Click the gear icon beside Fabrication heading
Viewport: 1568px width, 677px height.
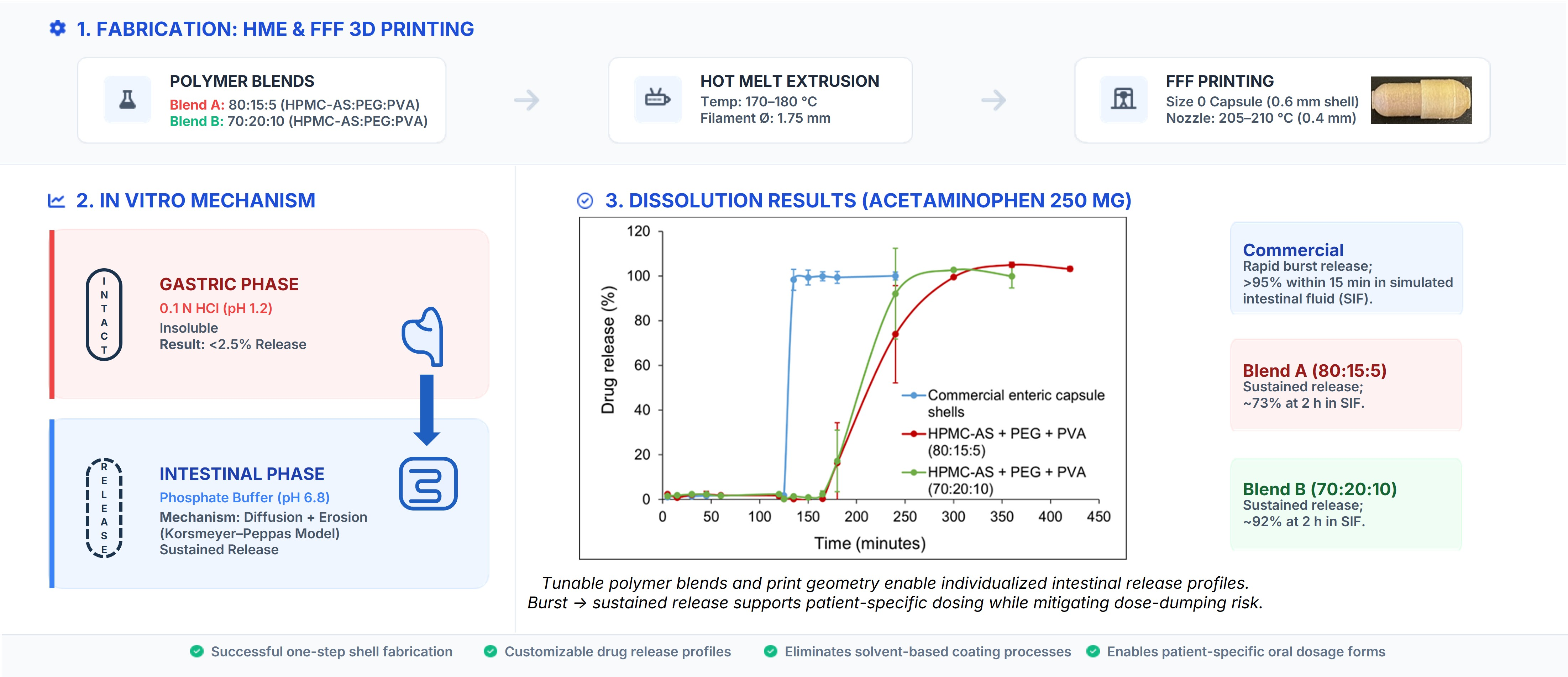point(58,28)
